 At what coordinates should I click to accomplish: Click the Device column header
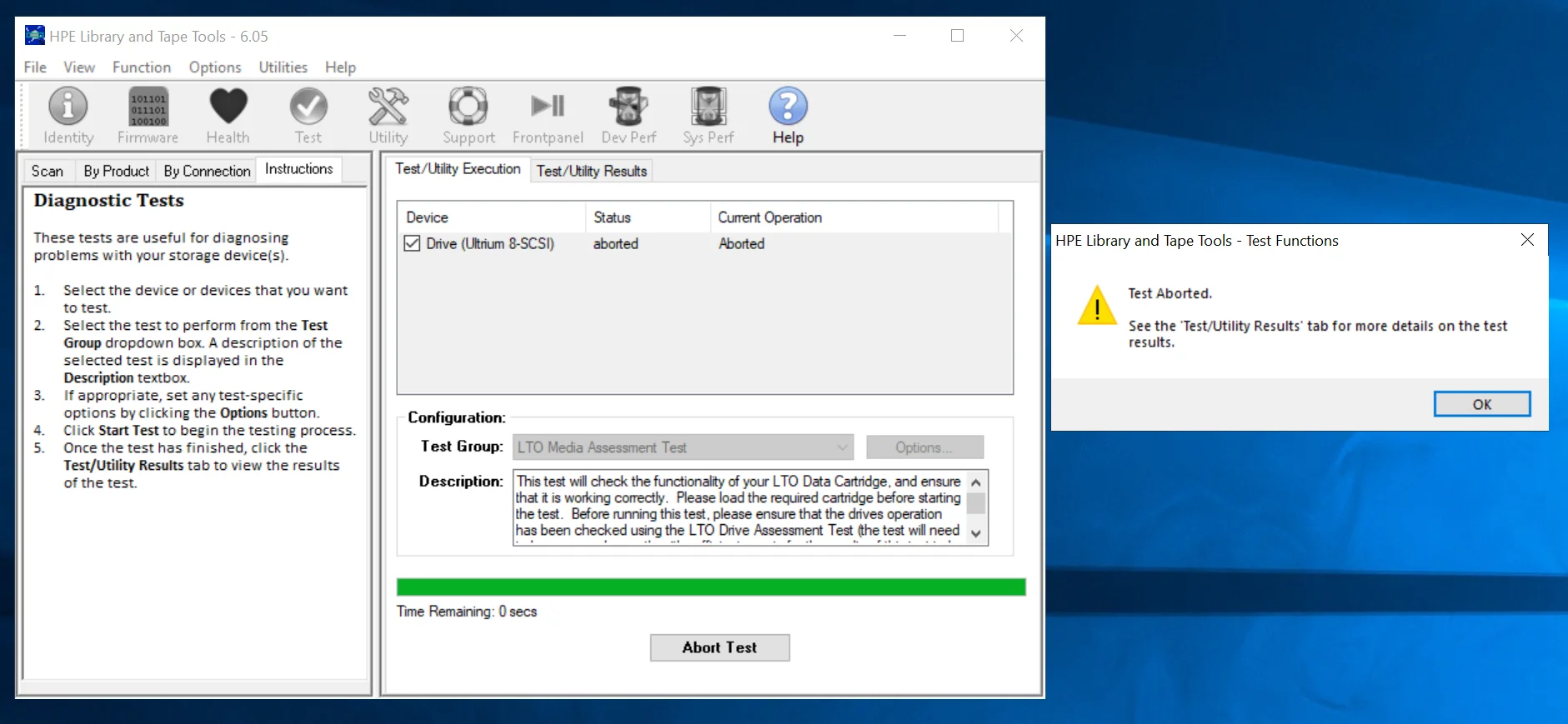pos(492,217)
